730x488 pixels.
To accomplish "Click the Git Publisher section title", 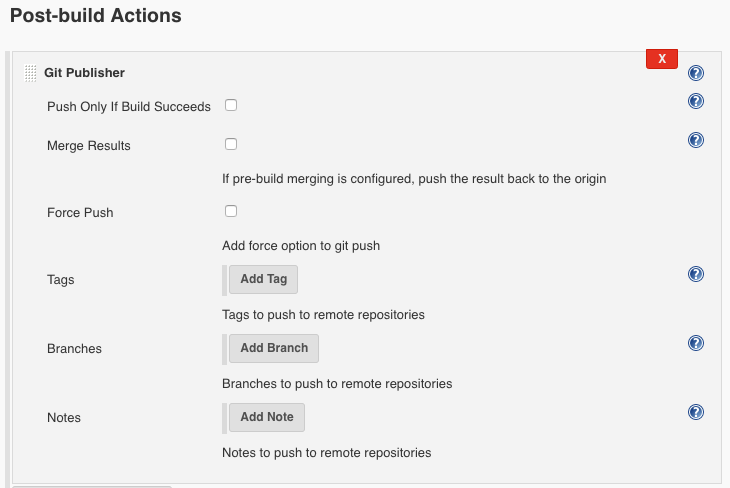I will pos(84,73).
